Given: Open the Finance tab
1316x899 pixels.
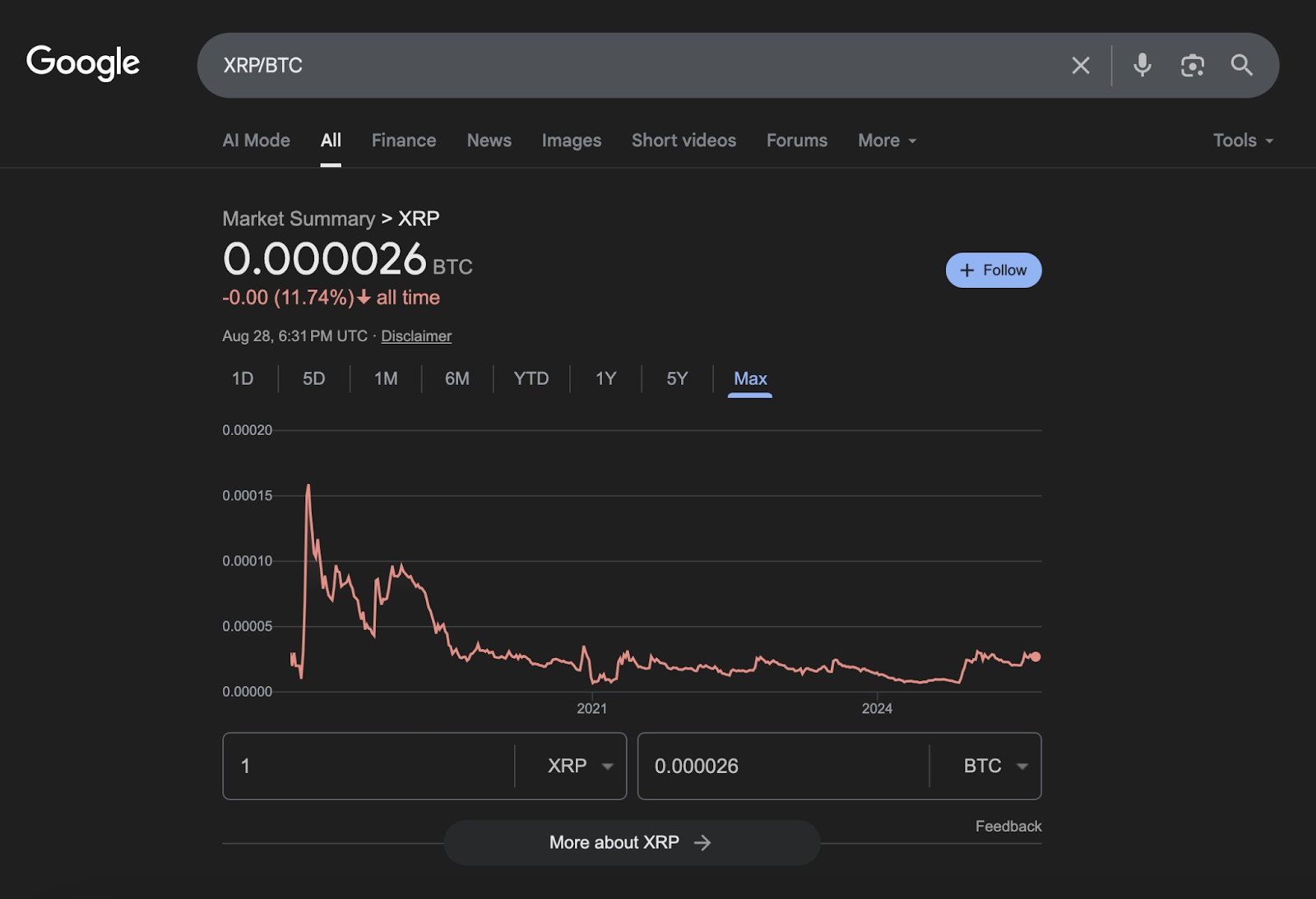Looking at the screenshot, I should click(x=404, y=141).
